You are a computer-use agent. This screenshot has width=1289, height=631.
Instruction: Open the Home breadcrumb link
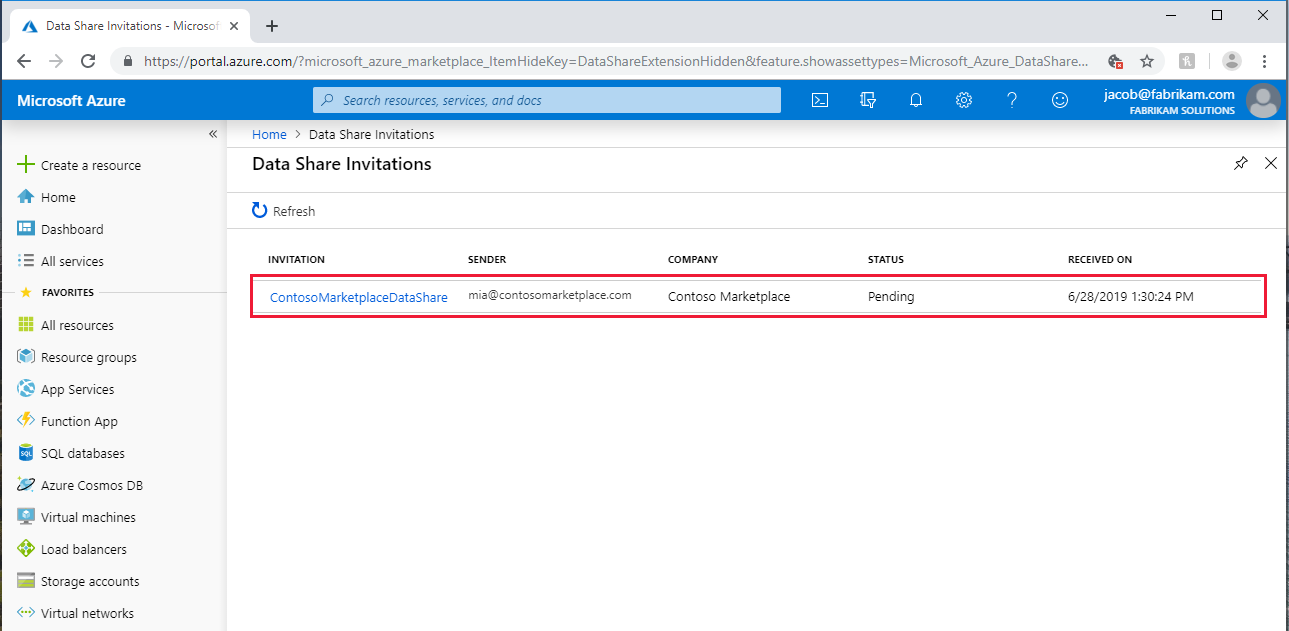point(269,133)
